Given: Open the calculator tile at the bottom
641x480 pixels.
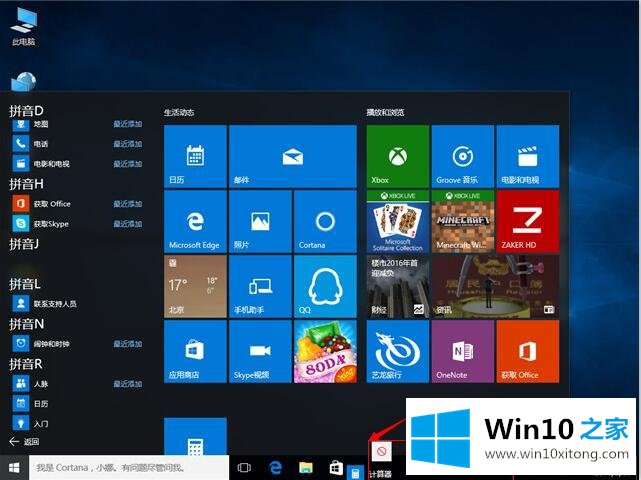Looking at the screenshot, I should 195,436.
